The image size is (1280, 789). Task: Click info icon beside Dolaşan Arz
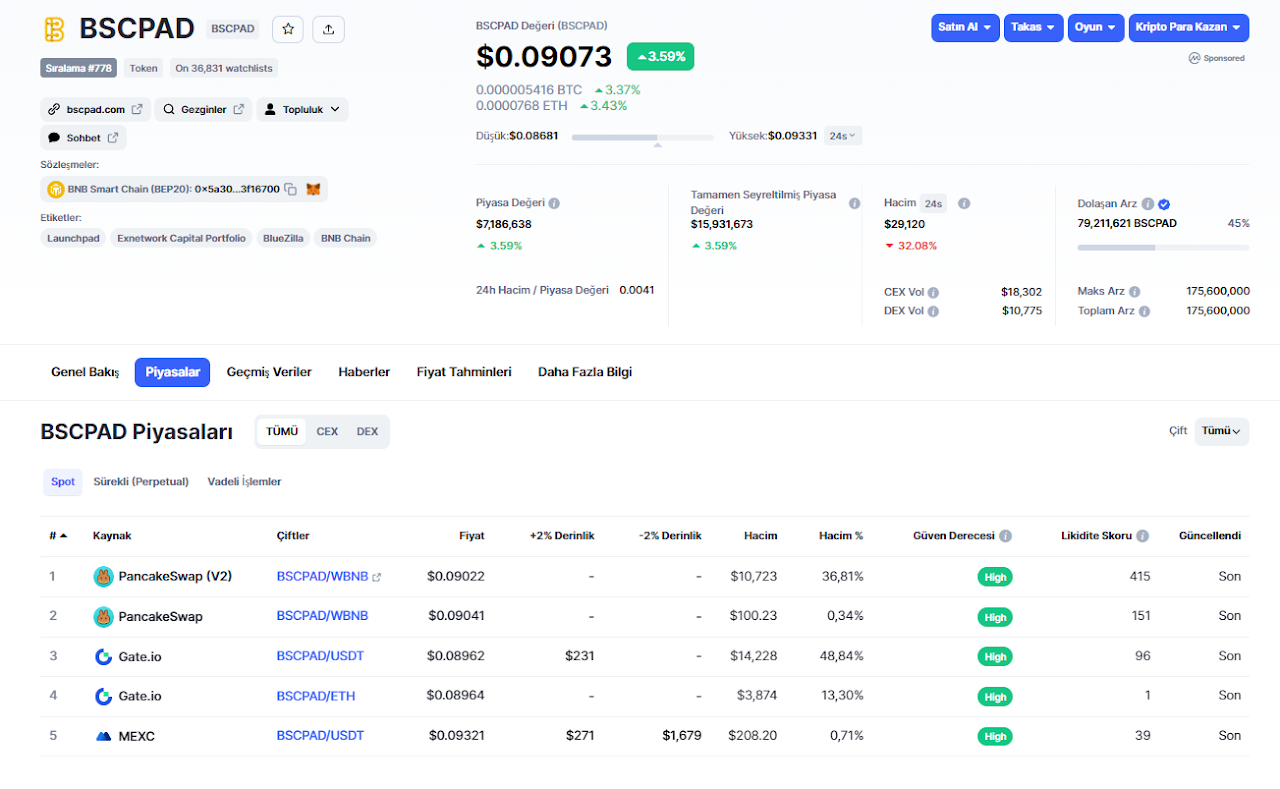(x=1148, y=203)
